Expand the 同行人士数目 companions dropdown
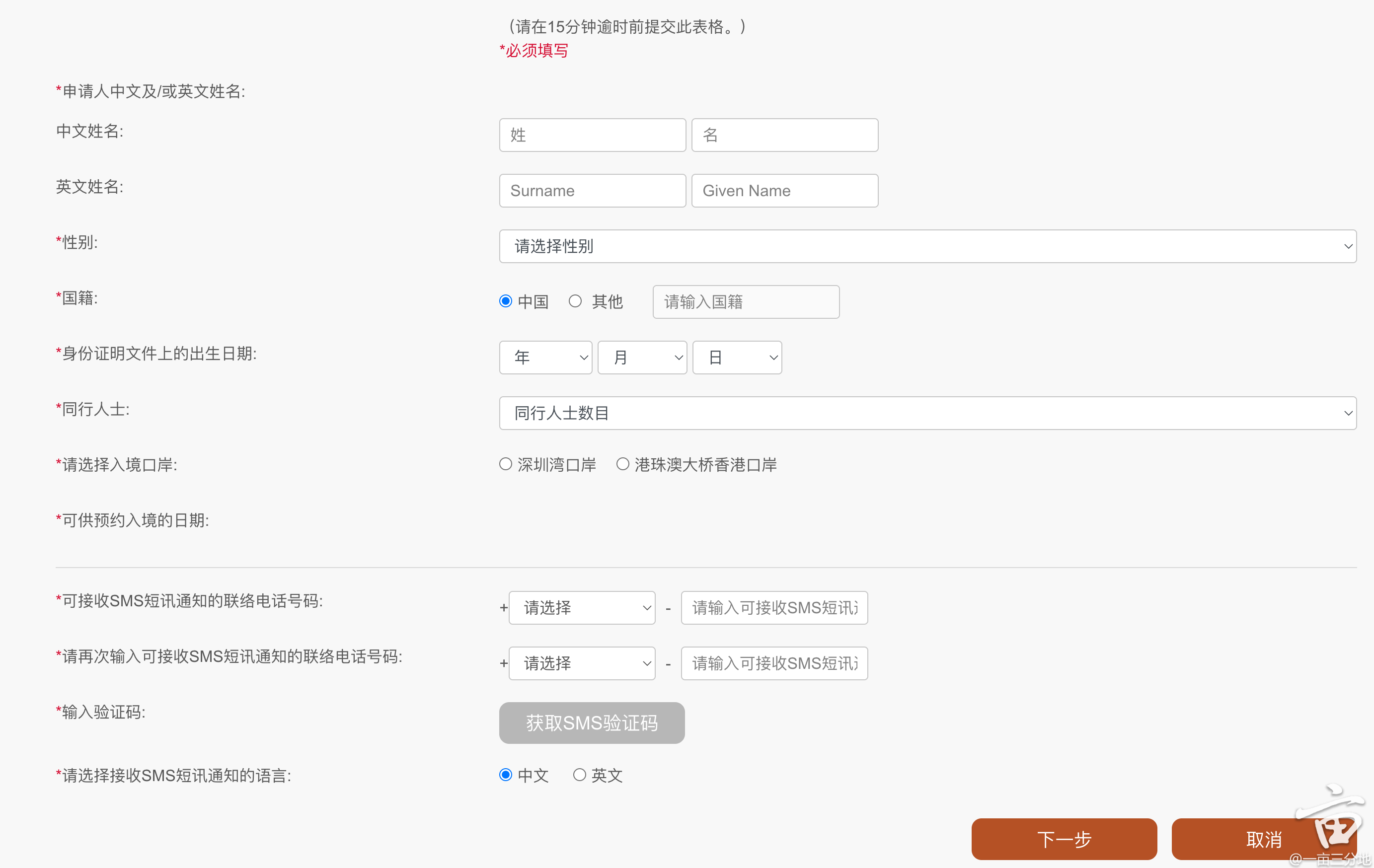Image resolution: width=1374 pixels, height=868 pixels. [x=927, y=413]
